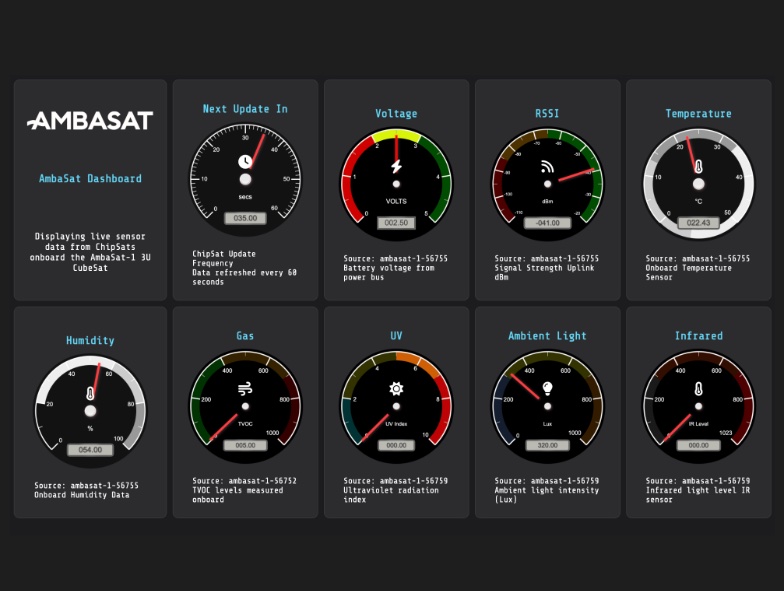
Task: Click the Voltage readout showing 002.50
Action: click(x=396, y=223)
